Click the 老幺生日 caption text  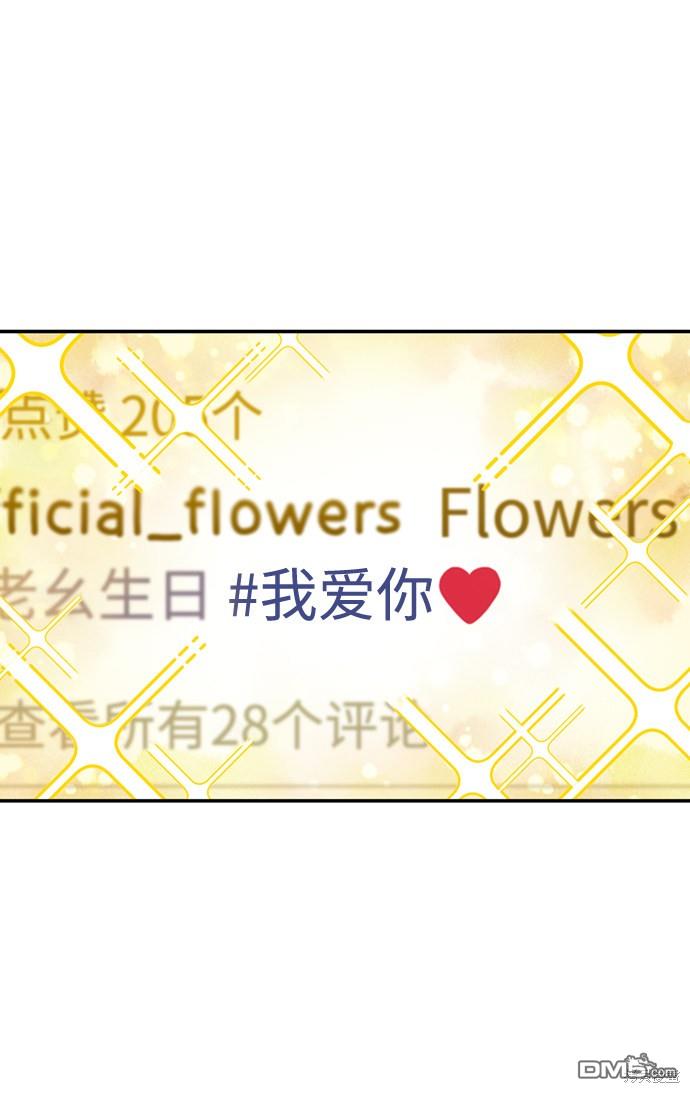[103, 595]
